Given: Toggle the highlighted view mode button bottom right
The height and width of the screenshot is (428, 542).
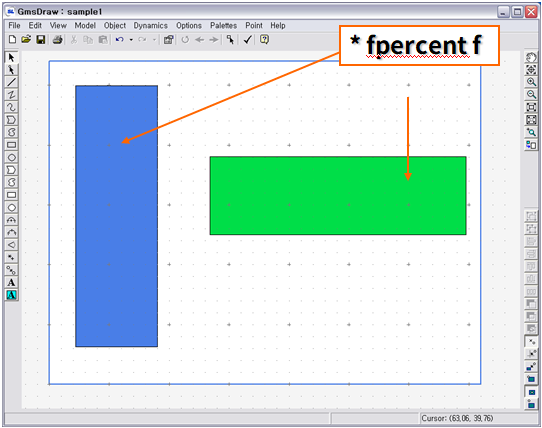Looking at the screenshot, I should pyautogui.click(x=531, y=392).
